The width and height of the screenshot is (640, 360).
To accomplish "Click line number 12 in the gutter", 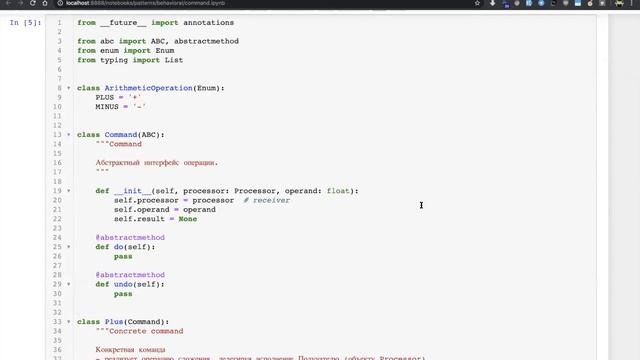I will pyautogui.click(x=57, y=125).
